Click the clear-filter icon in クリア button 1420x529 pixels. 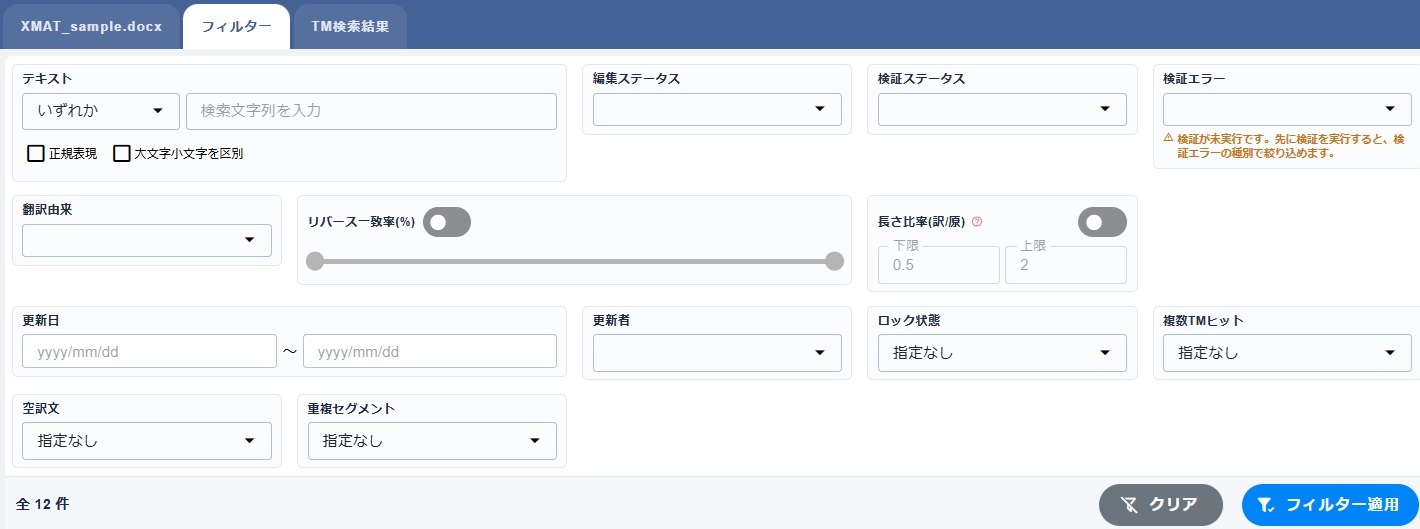click(1130, 505)
